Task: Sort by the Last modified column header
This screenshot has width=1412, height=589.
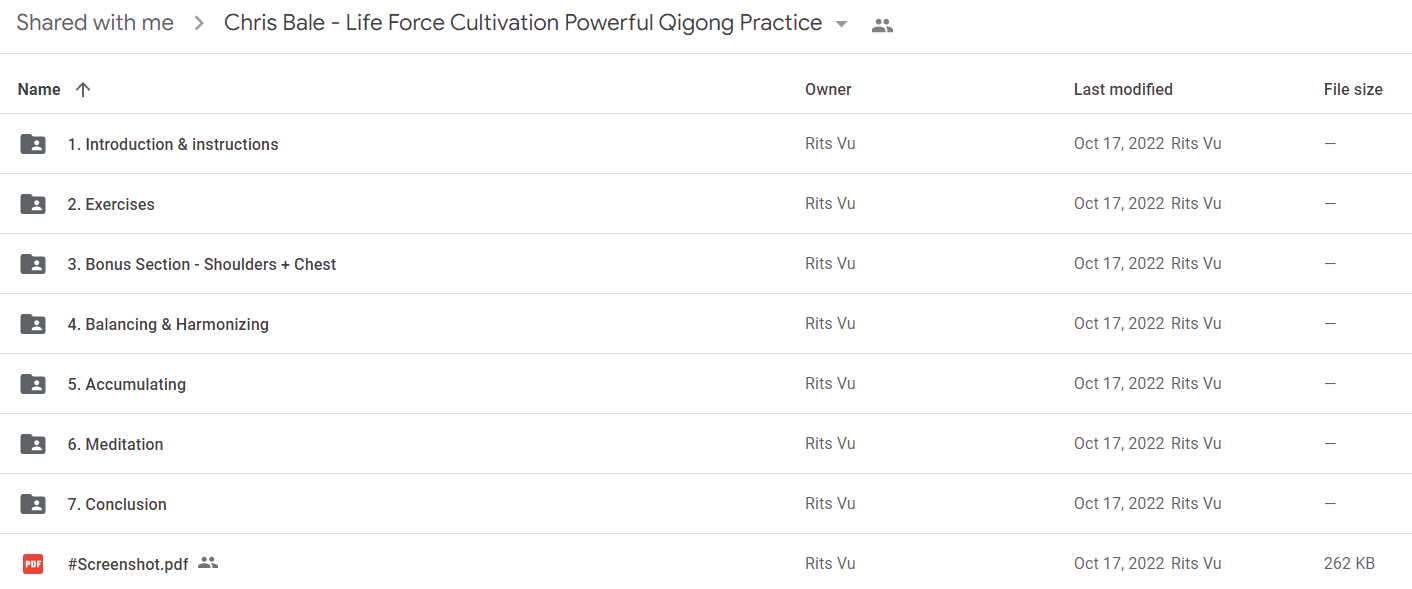Action: pos(1123,89)
